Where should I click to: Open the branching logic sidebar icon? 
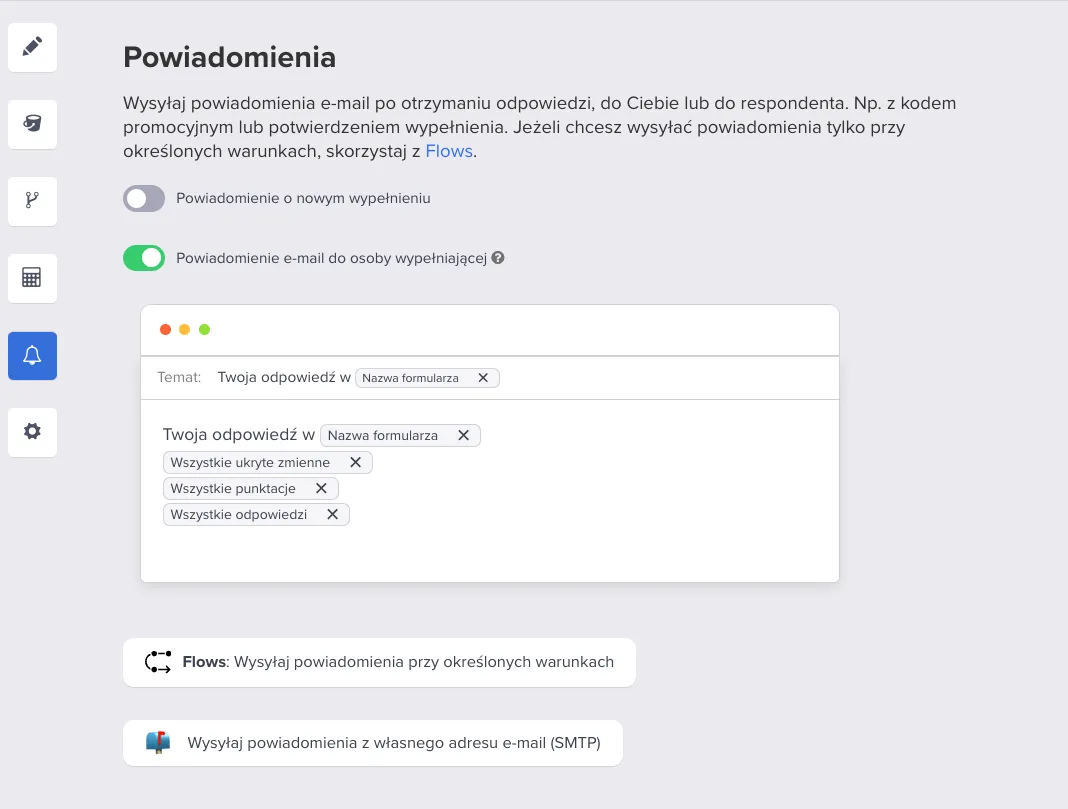(x=32, y=201)
